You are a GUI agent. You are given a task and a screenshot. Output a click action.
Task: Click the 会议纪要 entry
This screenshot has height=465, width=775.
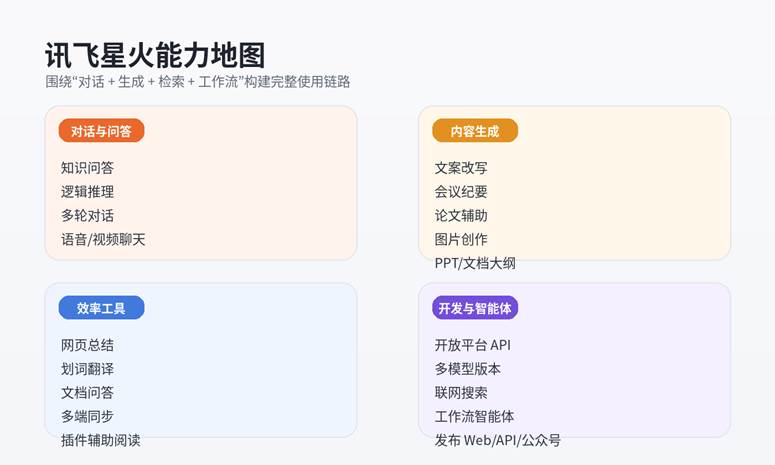(x=461, y=192)
